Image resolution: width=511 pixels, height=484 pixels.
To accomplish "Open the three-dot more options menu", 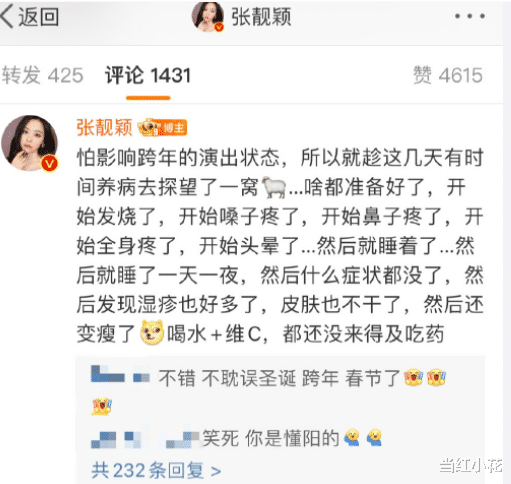I will pyautogui.click(x=470, y=16).
